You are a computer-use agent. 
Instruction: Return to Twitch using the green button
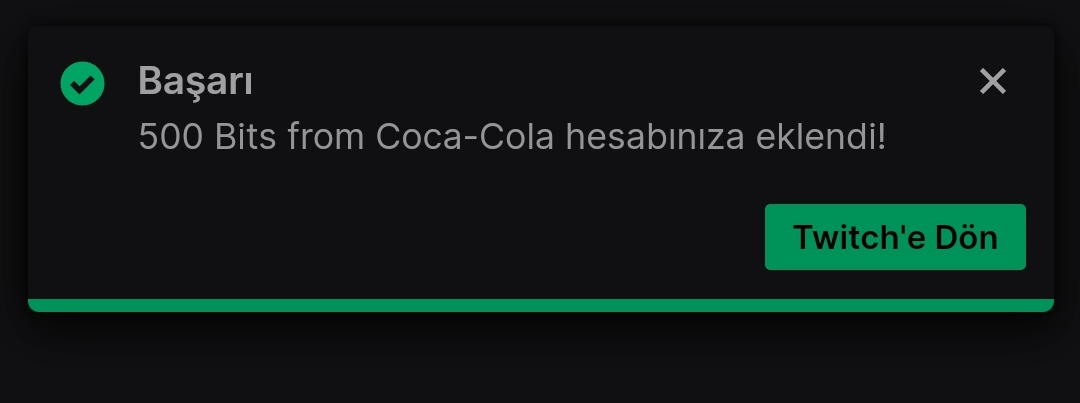pos(895,237)
